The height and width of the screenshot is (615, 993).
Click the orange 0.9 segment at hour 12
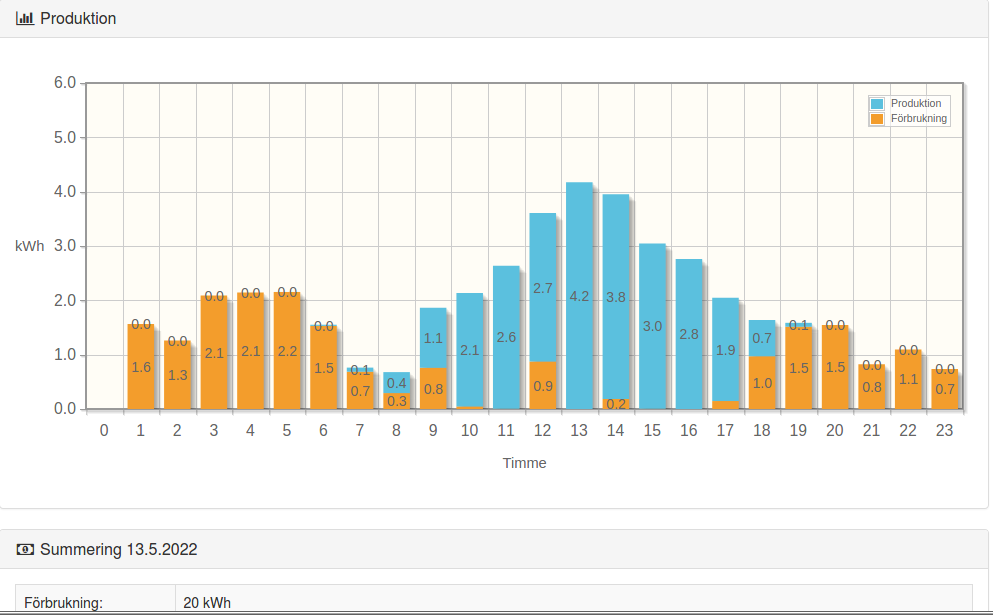542,385
